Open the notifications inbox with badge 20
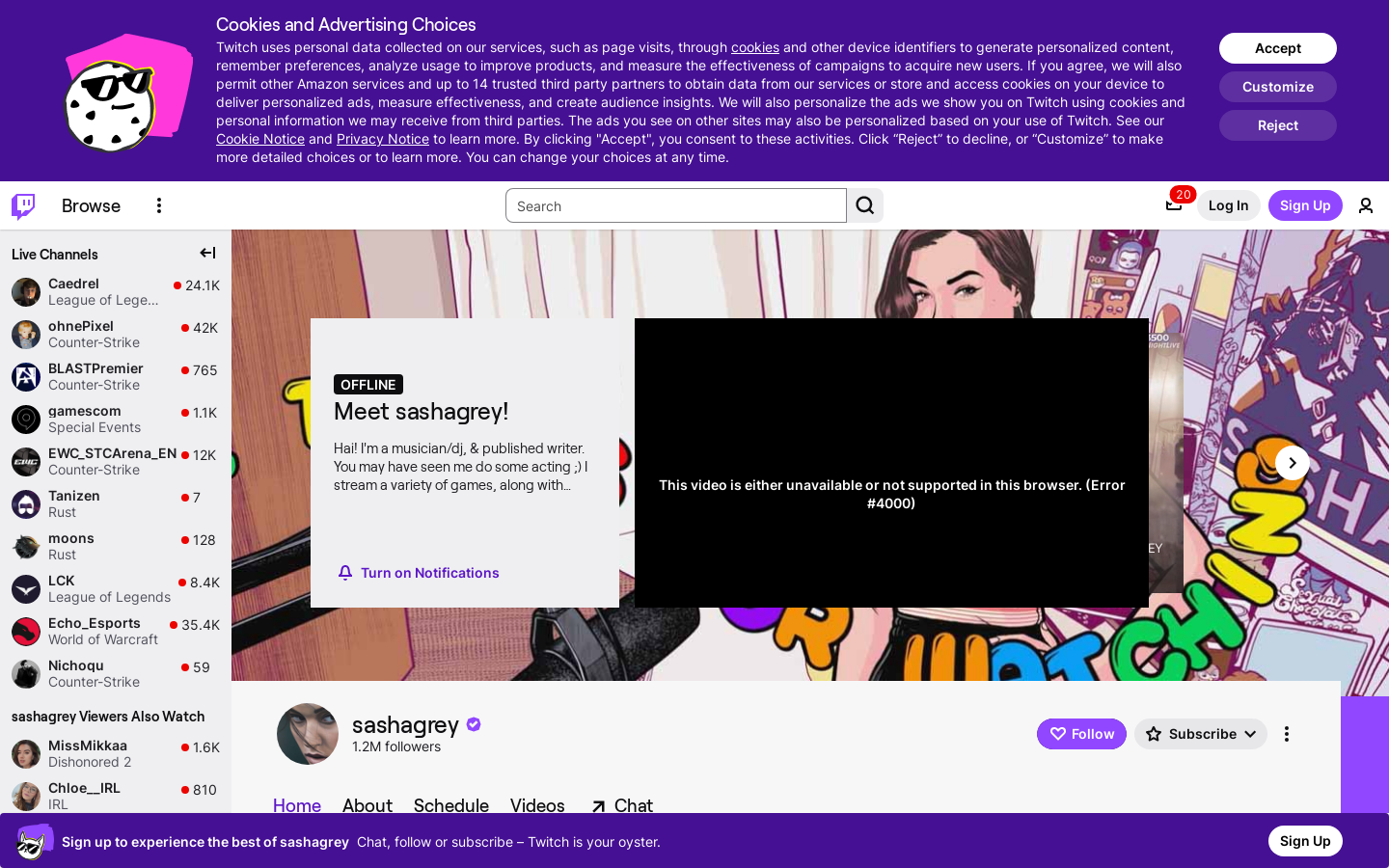The height and width of the screenshot is (868, 1389). (x=1174, y=204)
